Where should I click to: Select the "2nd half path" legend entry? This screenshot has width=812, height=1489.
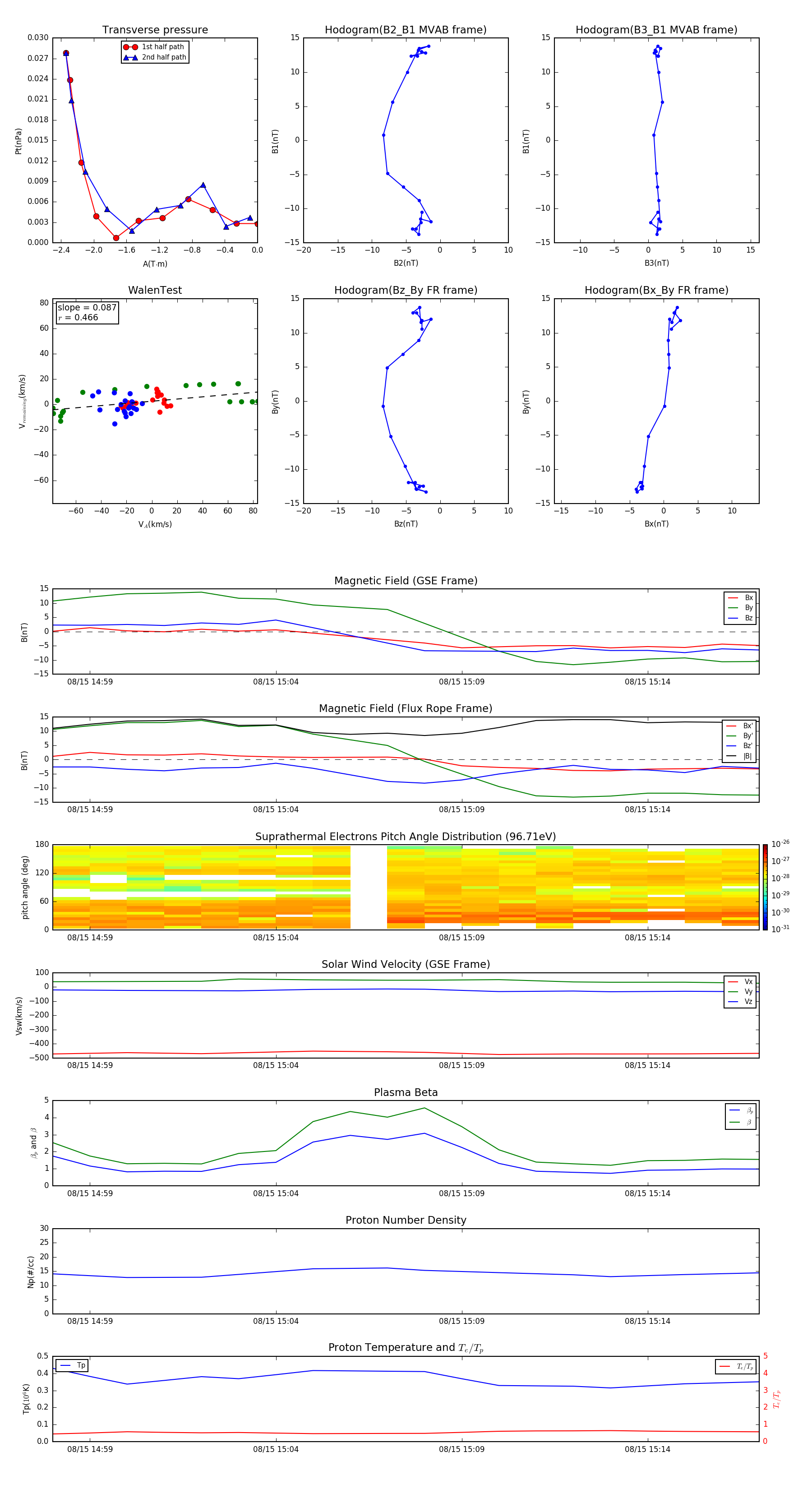coord(154,57)
